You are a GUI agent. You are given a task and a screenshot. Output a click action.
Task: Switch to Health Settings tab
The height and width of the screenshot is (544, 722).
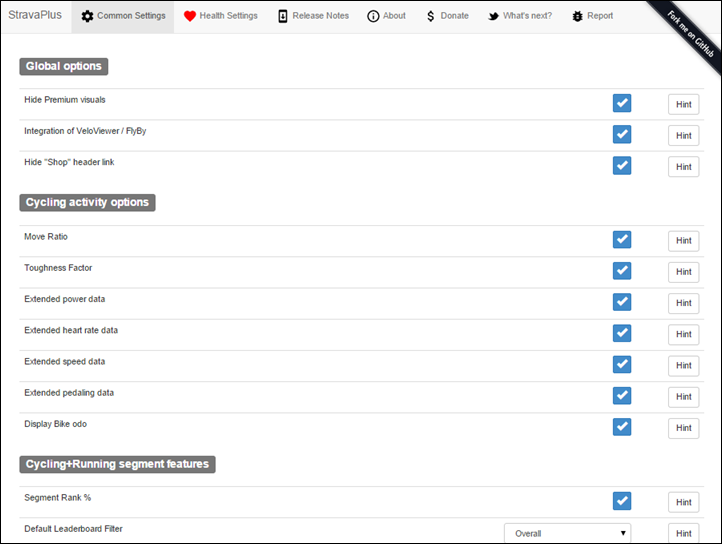point(221,17)
